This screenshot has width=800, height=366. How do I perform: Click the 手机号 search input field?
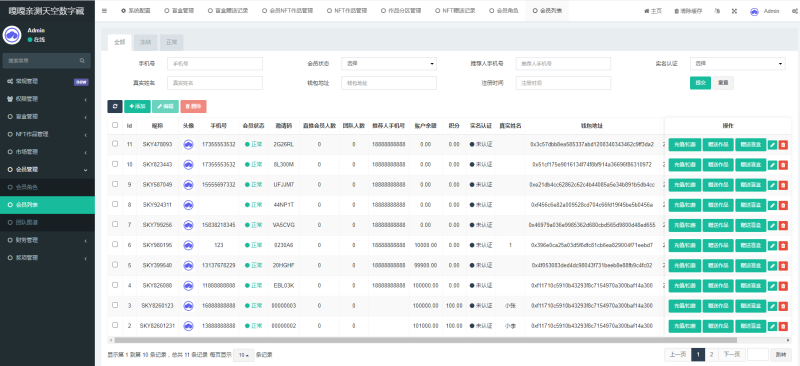pyautogui.click(x=215, y=64)
